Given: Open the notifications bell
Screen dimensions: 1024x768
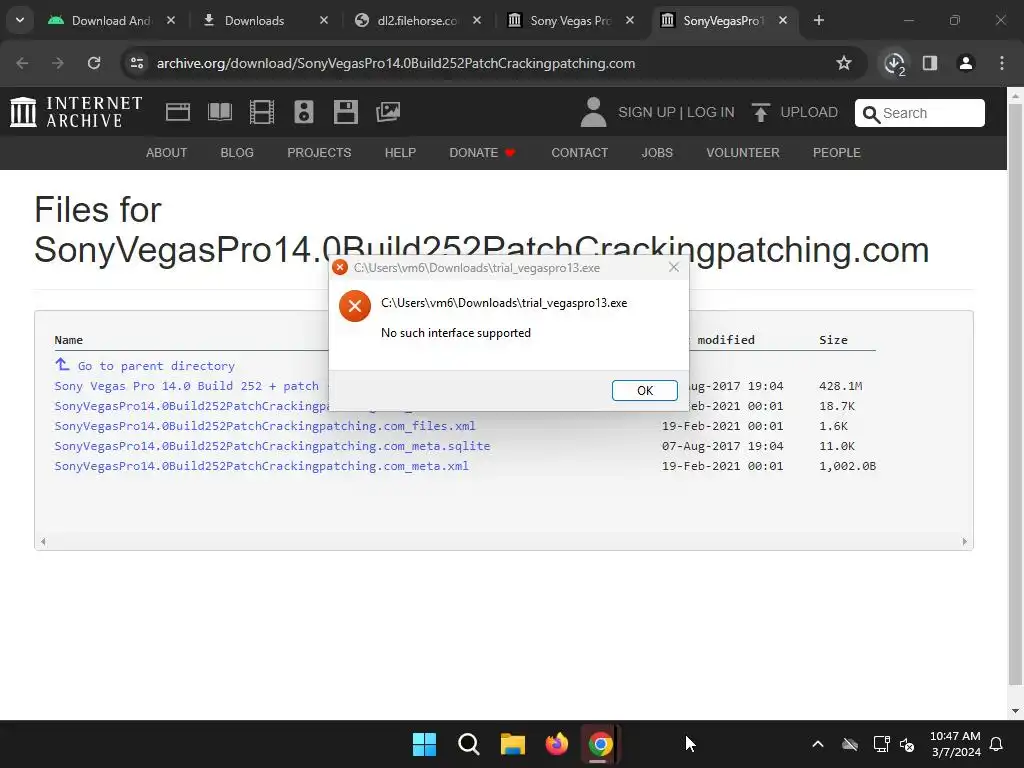Looking at the screenshot, I should click(997, 744).
